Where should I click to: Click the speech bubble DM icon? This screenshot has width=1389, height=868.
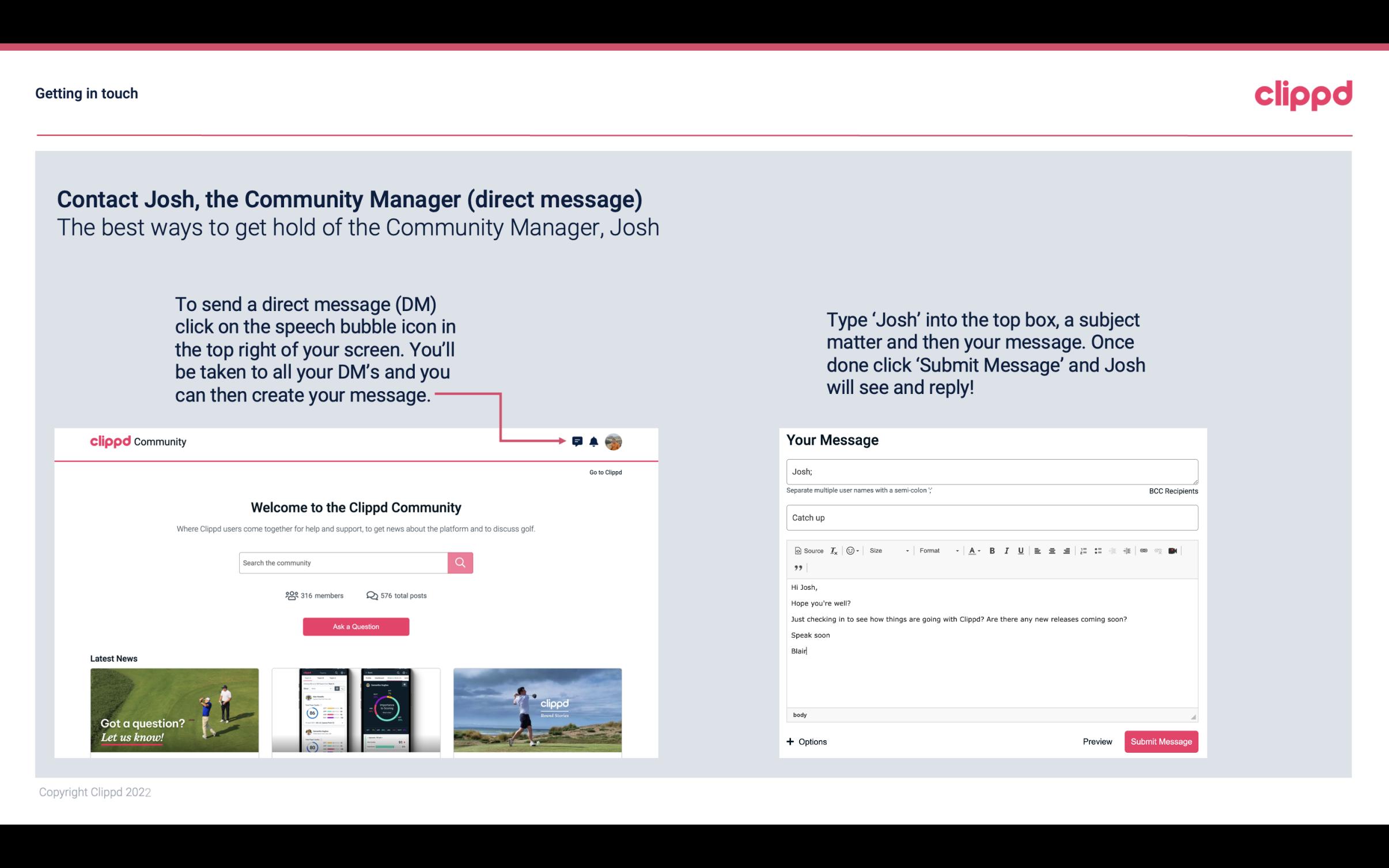pyautogui.click(x=578, y=441)
